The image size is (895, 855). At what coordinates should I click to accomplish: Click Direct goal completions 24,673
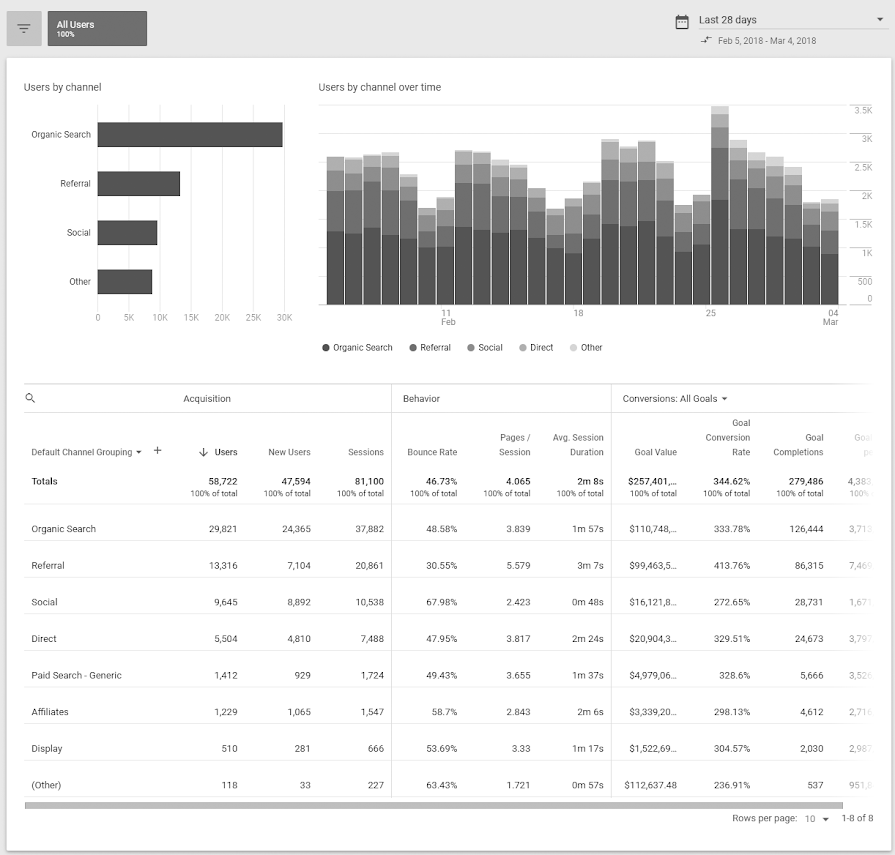809,639
